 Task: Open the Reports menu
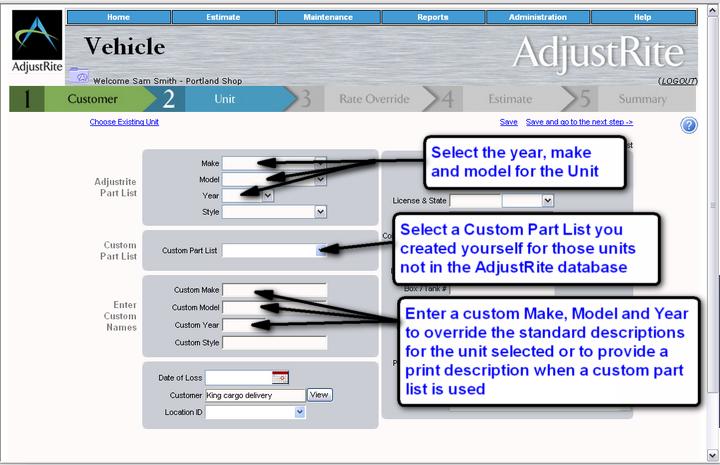pos(433,17)
